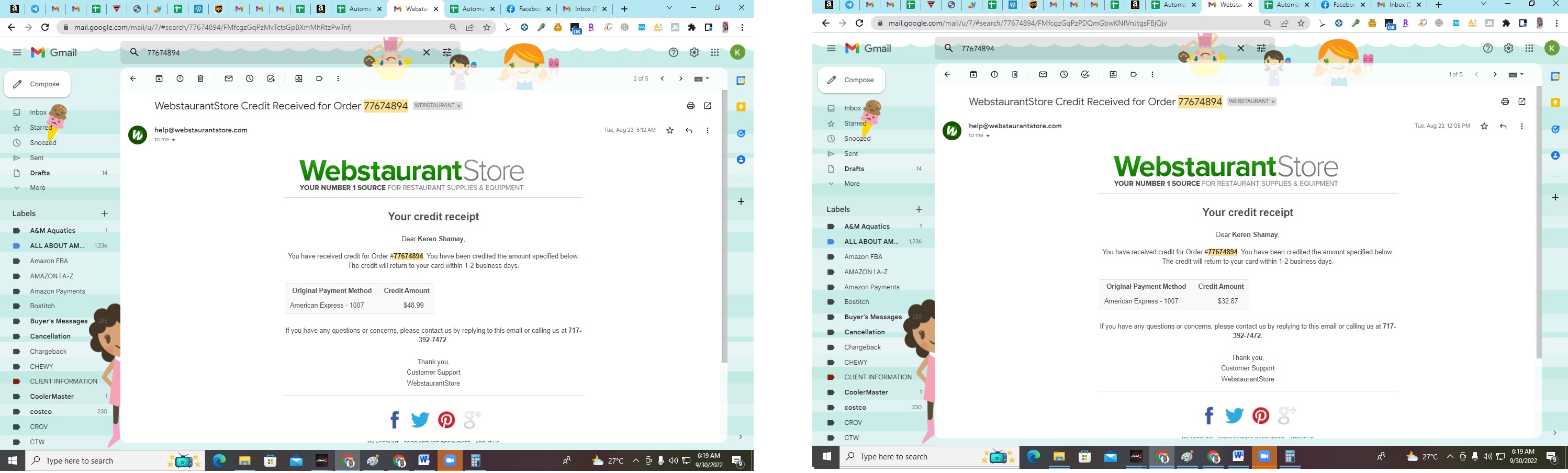Image resolution: width=1568 pixels, height=473 pixels.
Task: Open the $48.99 email in a new window
Action: (x=707, y=106)
